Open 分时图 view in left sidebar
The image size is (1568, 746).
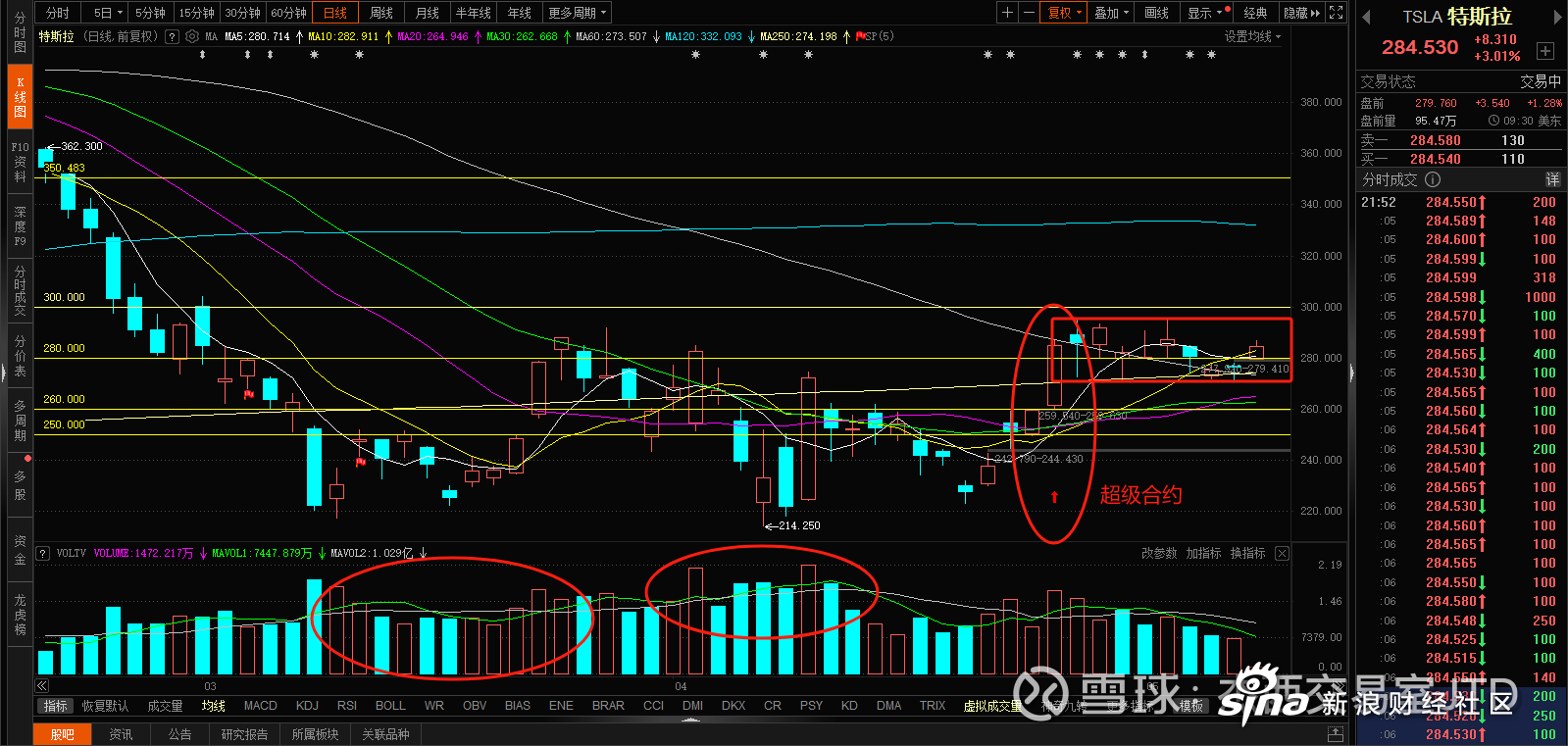20,32
